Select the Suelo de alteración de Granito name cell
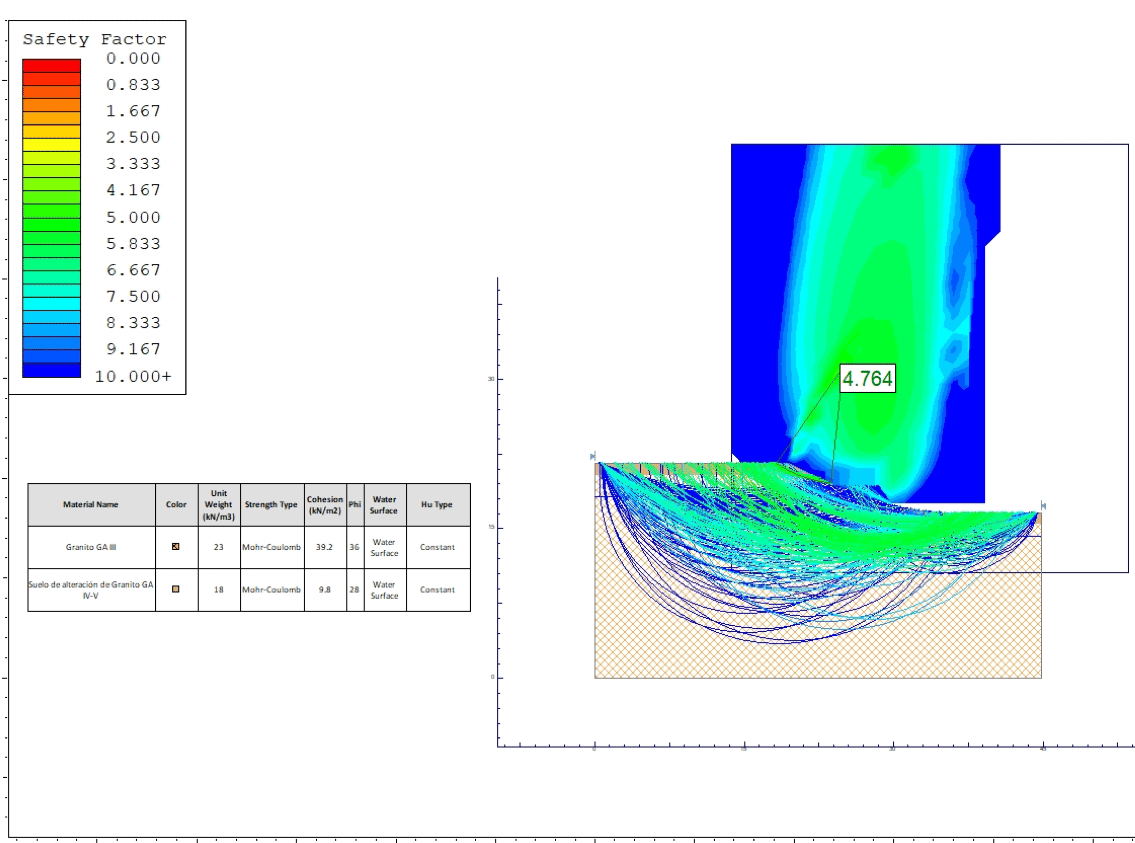This screenshot has height=843, width=1135. pyautogui.click(x=91, y=589)
